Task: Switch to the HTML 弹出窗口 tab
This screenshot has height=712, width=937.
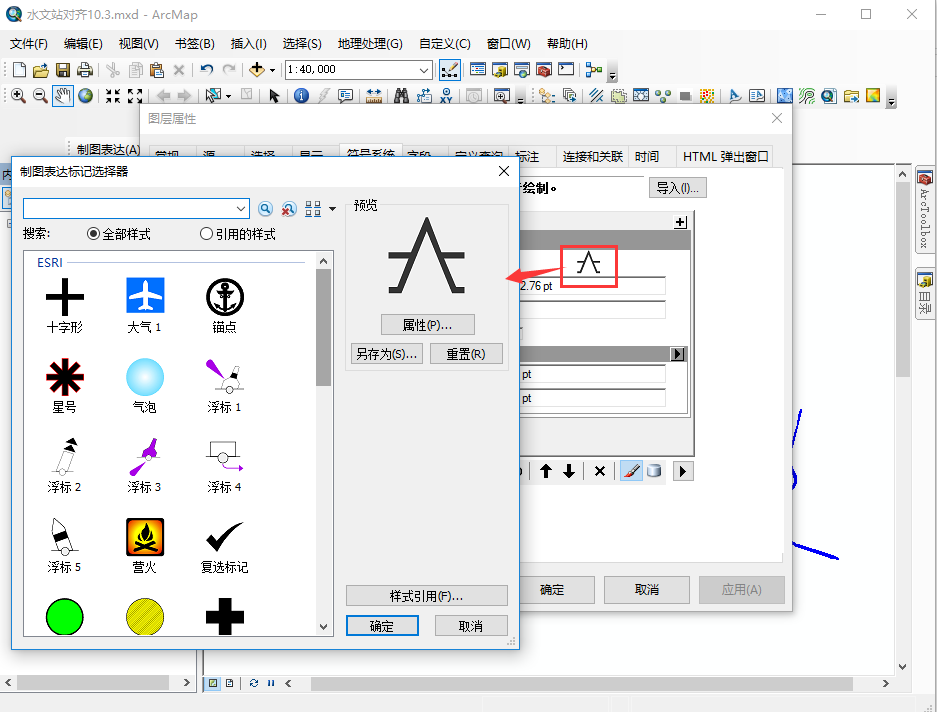Action: click(x=725, y=157)
